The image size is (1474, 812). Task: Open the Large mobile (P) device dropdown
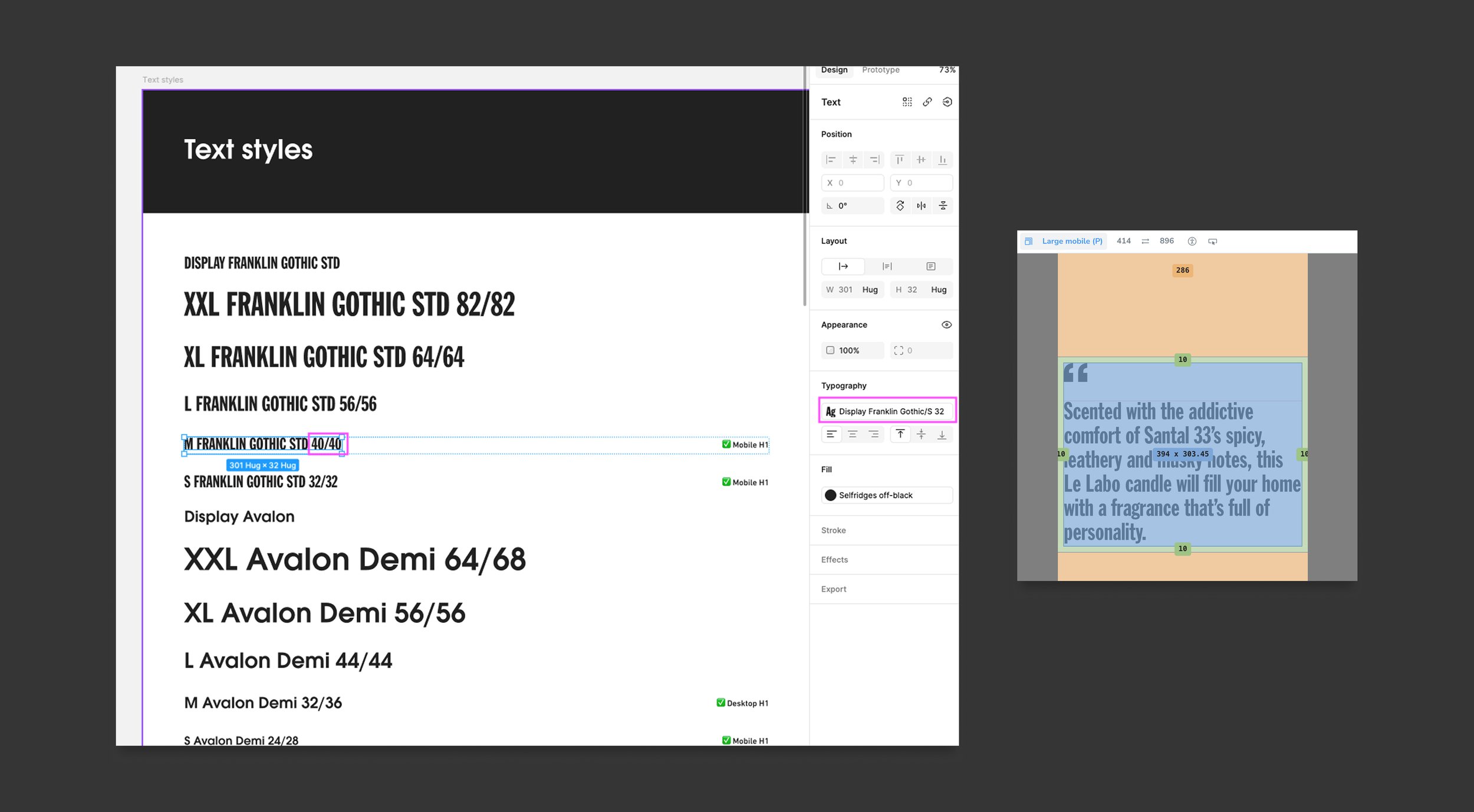(1071, 241)
